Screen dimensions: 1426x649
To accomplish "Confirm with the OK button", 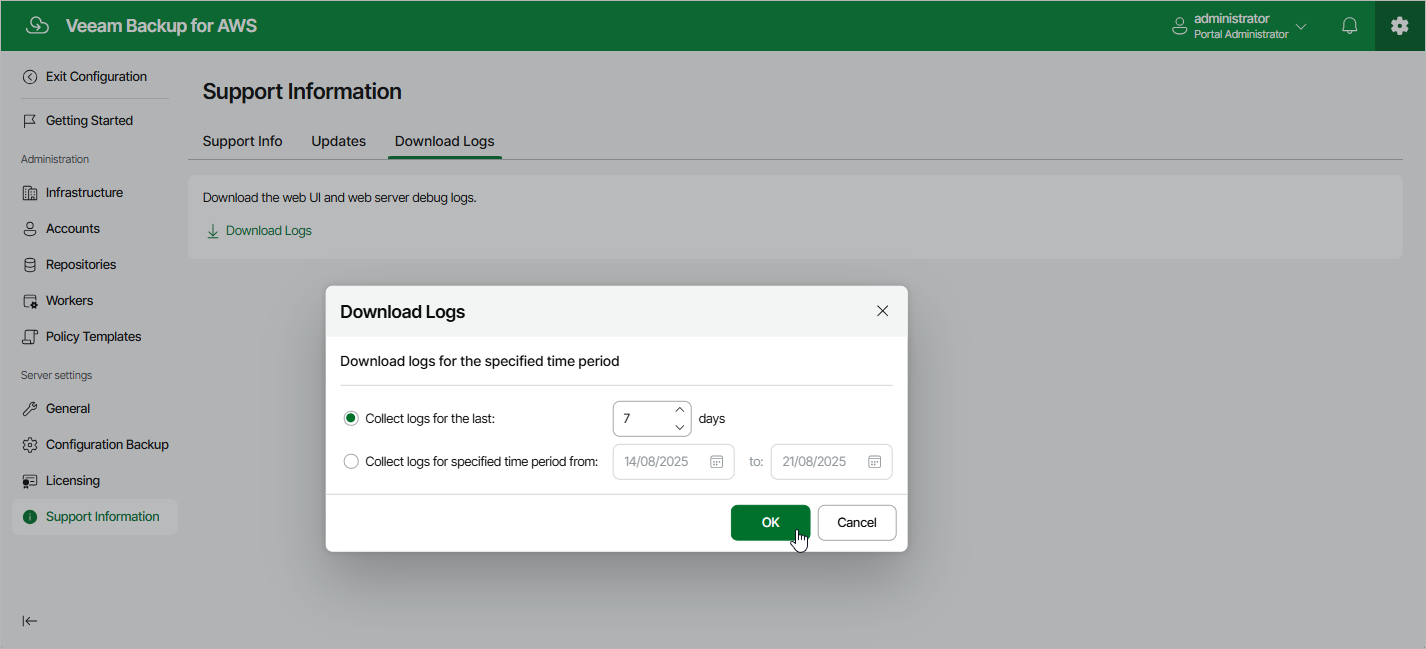I will coord(770,523).
